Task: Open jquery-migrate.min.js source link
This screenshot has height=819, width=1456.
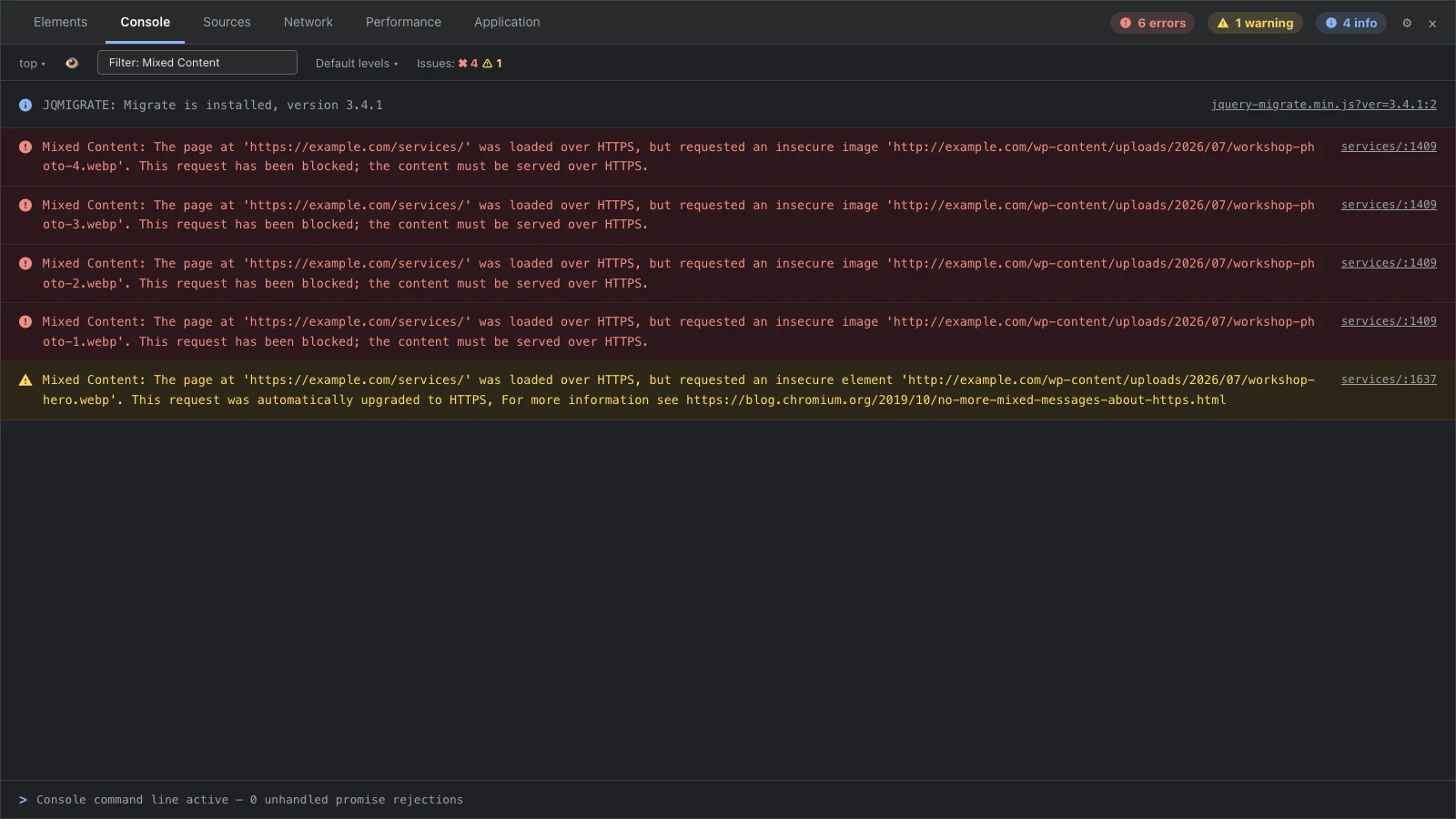Action: pos(1324,105)
